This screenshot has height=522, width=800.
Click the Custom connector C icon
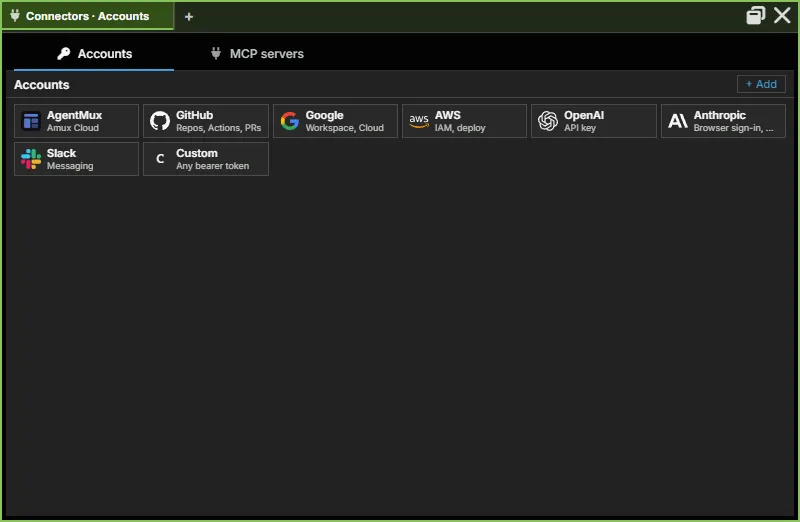click(x=160, y=159)
